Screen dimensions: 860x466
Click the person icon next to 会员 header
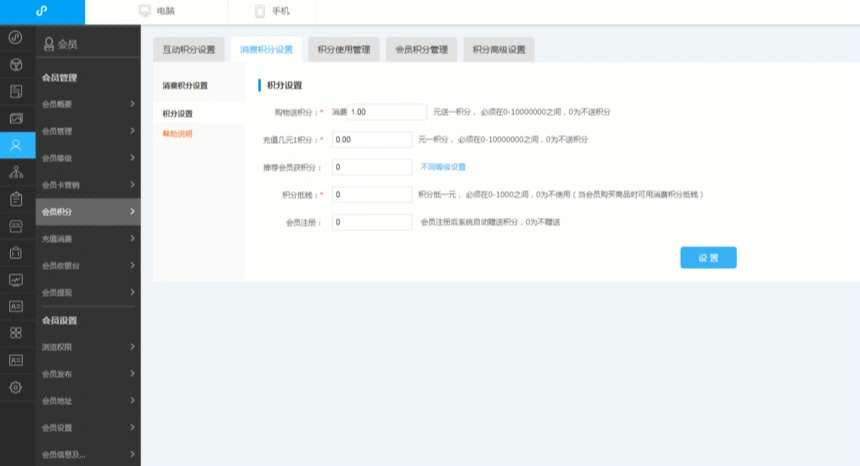49,44
